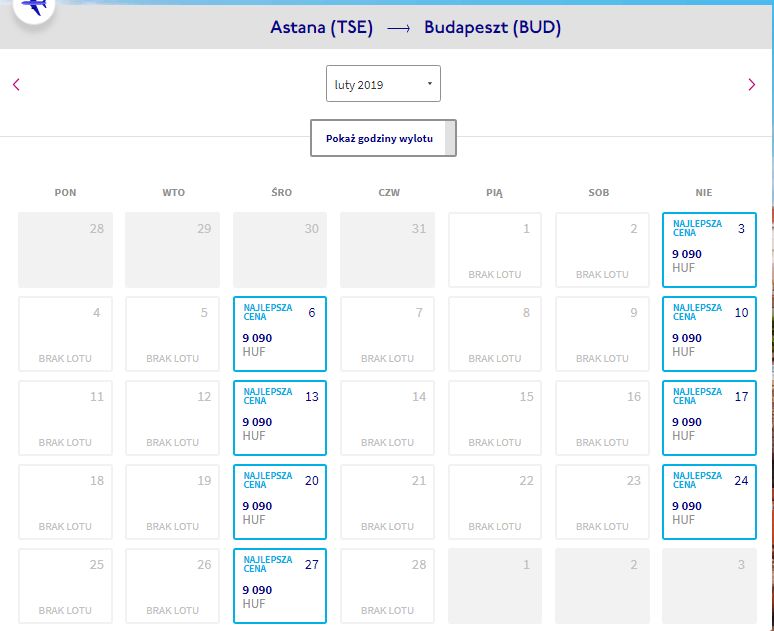Choose February 13 flight date

coord(280,418)
